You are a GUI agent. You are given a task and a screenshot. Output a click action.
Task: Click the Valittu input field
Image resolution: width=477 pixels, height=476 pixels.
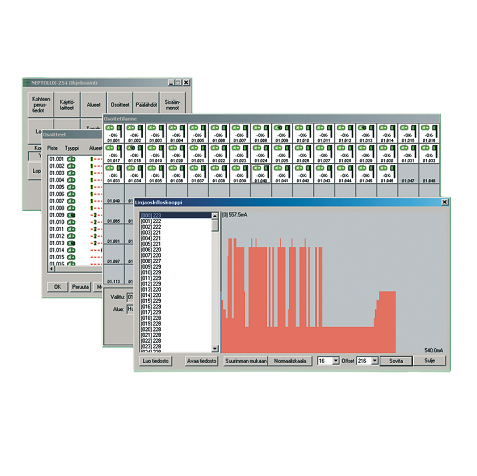tap(130, 297)
